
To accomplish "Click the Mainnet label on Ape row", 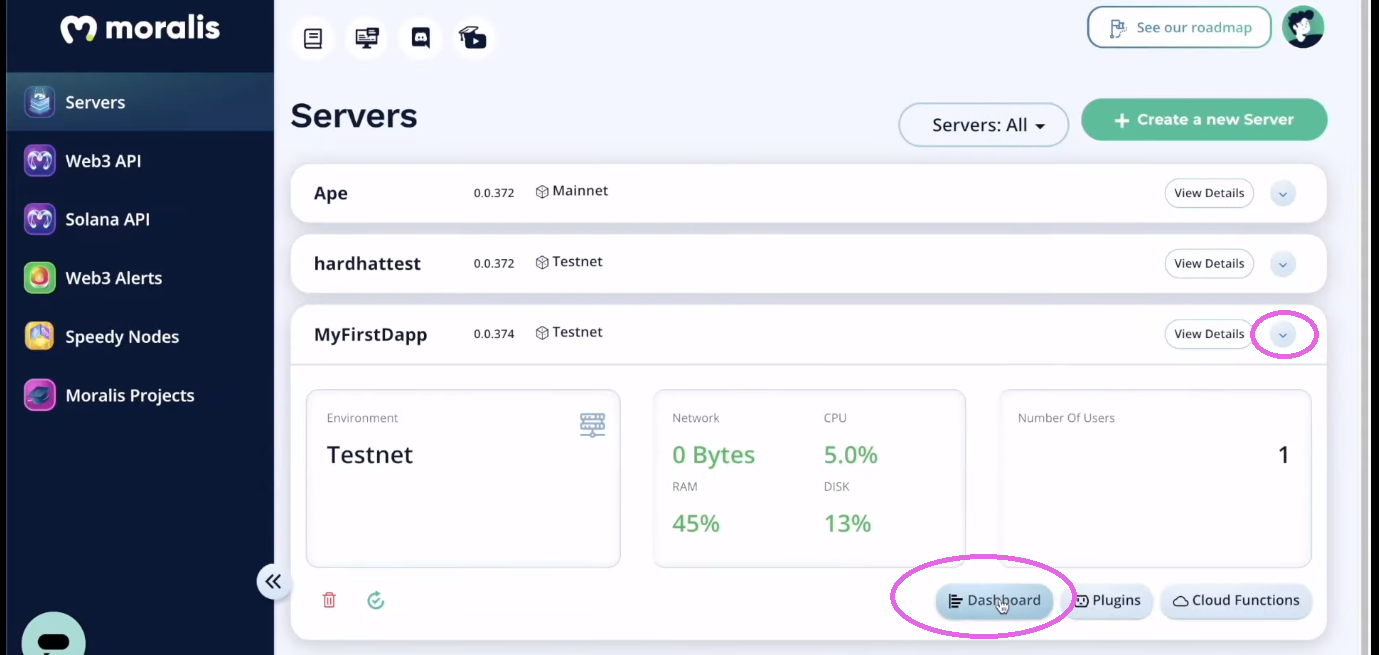I will [x=580, y=191].
